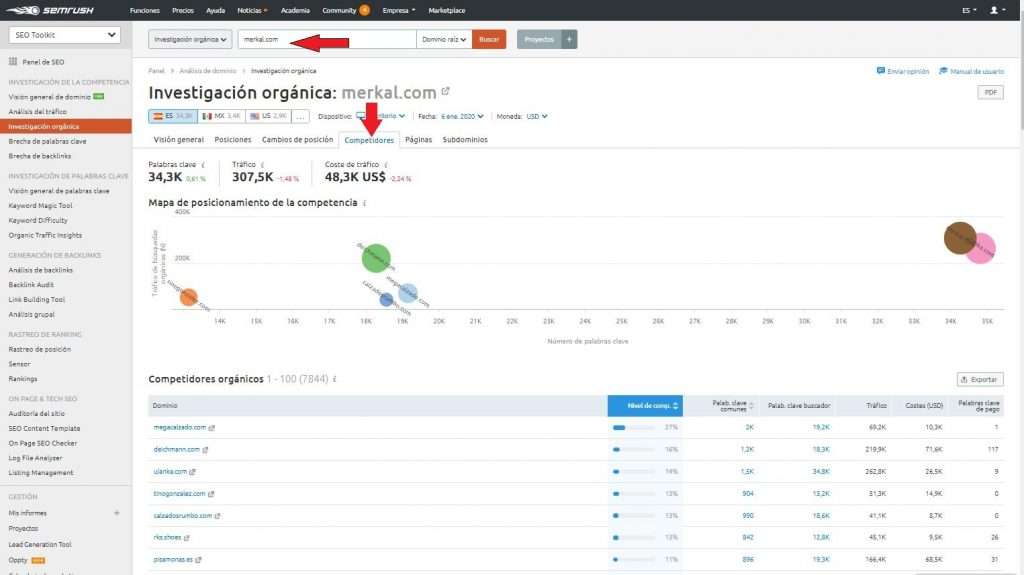1024x575 pixels.
Task: Open external link icon for calzadosrumbo.com
Action: point(217,516)
